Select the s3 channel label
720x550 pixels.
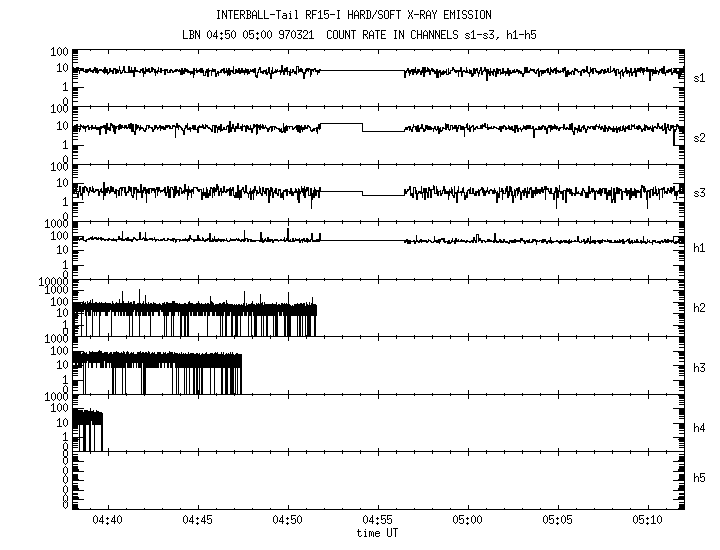[x=700, y=193]
